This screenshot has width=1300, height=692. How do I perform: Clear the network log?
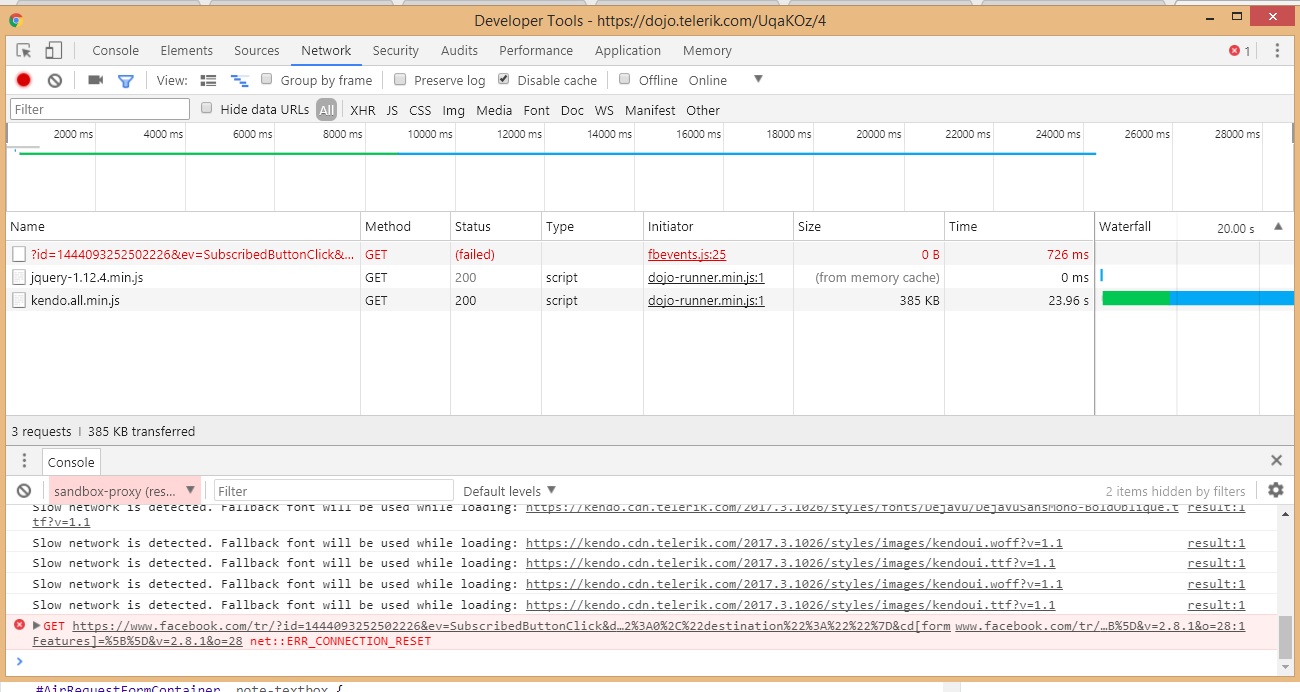pyautogui.click(x=55, y=80)
